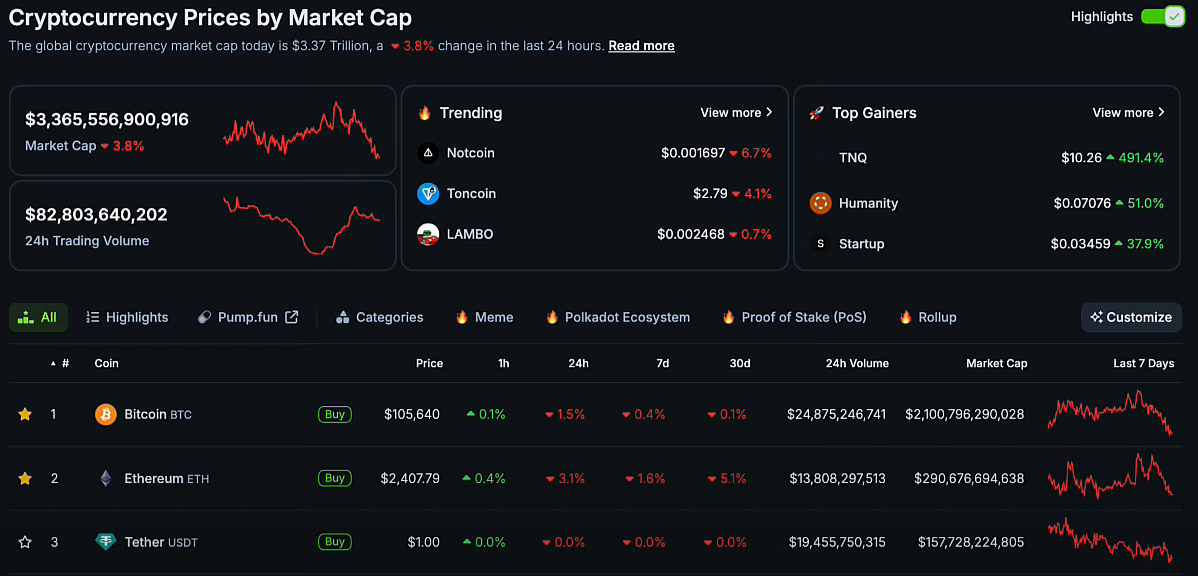1198x576 pixels.
Task: Click Bitcoin's Last 7 Days sparkline chart
Action: pos(1108,413)
